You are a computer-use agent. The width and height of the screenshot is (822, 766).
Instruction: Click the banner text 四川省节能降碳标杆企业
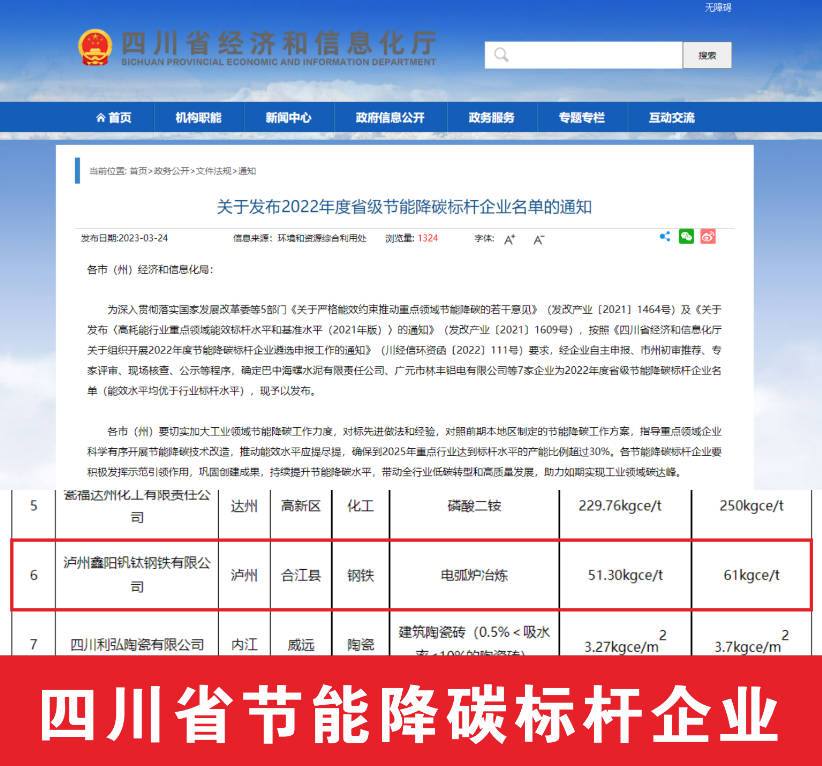(410, 714)
